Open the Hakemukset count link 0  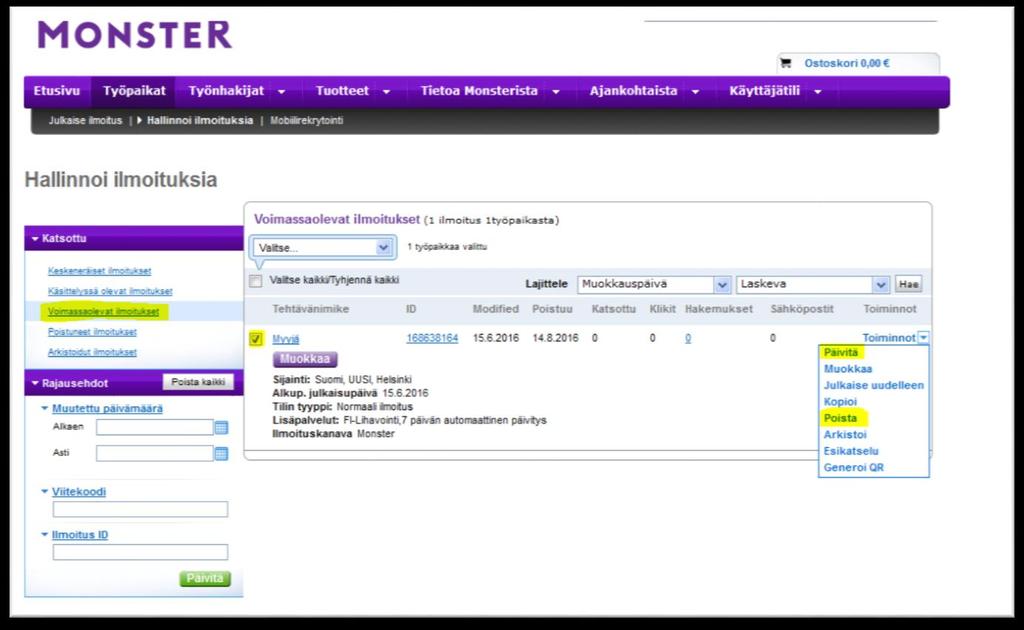coord(688,338)
